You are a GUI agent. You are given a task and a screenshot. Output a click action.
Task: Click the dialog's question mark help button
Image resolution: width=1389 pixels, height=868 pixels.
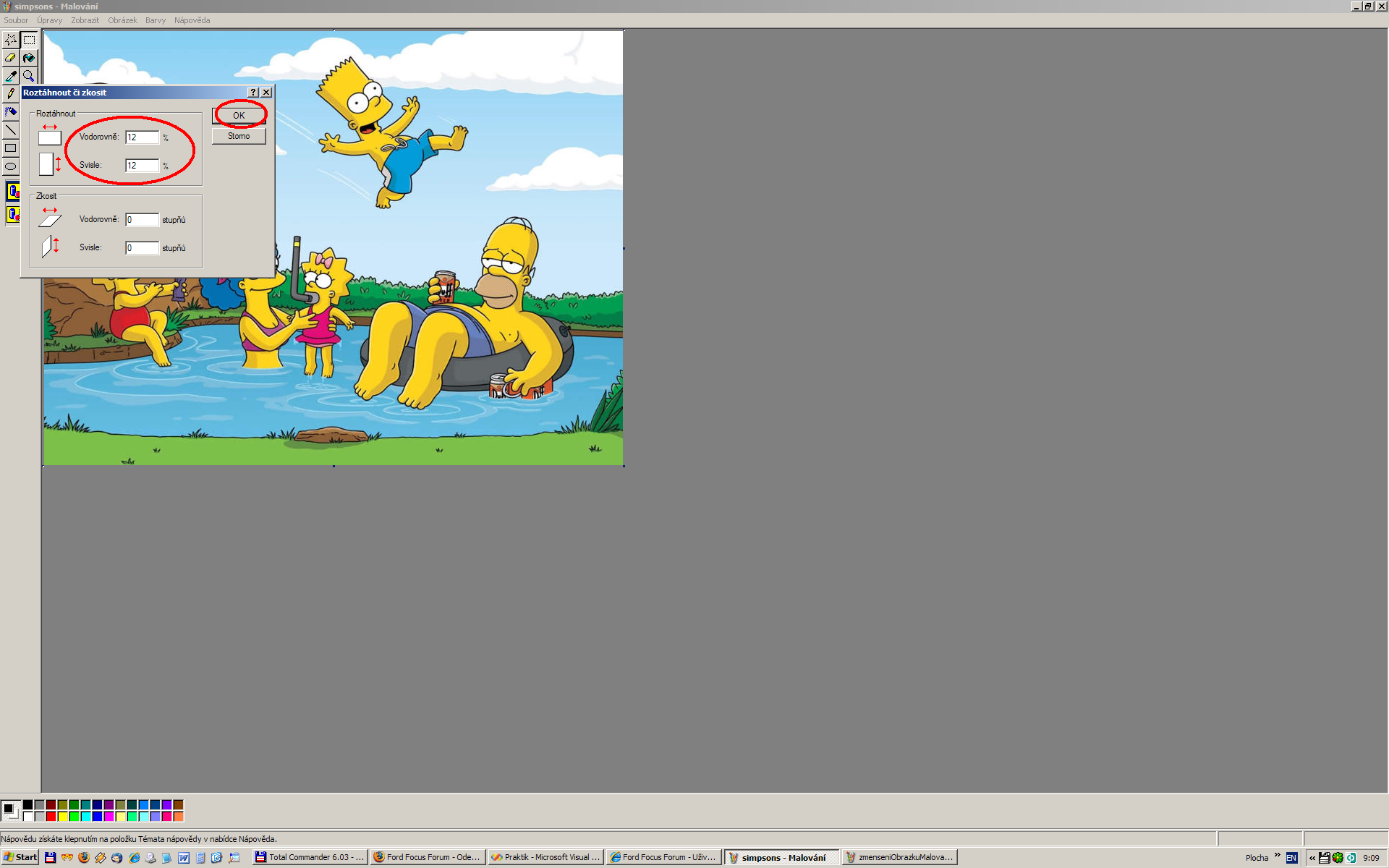(x=253, y=93)
